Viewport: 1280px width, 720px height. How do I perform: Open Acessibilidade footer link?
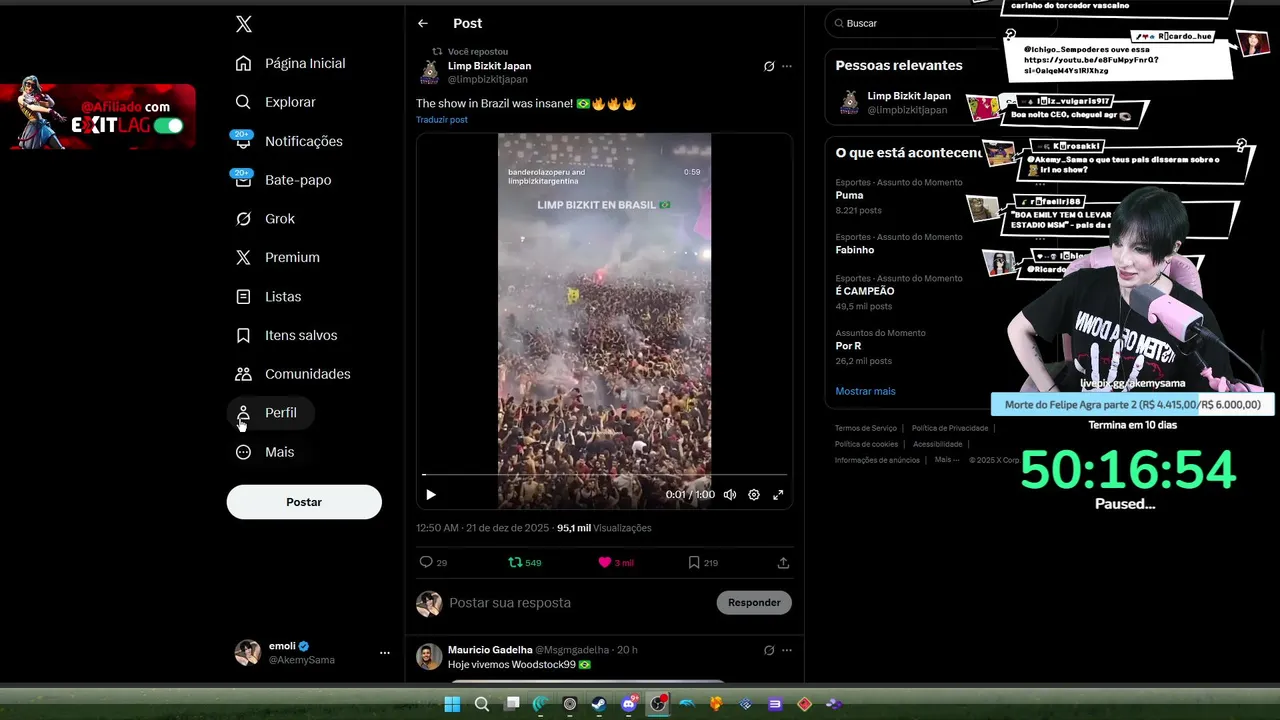pos(937,444)
